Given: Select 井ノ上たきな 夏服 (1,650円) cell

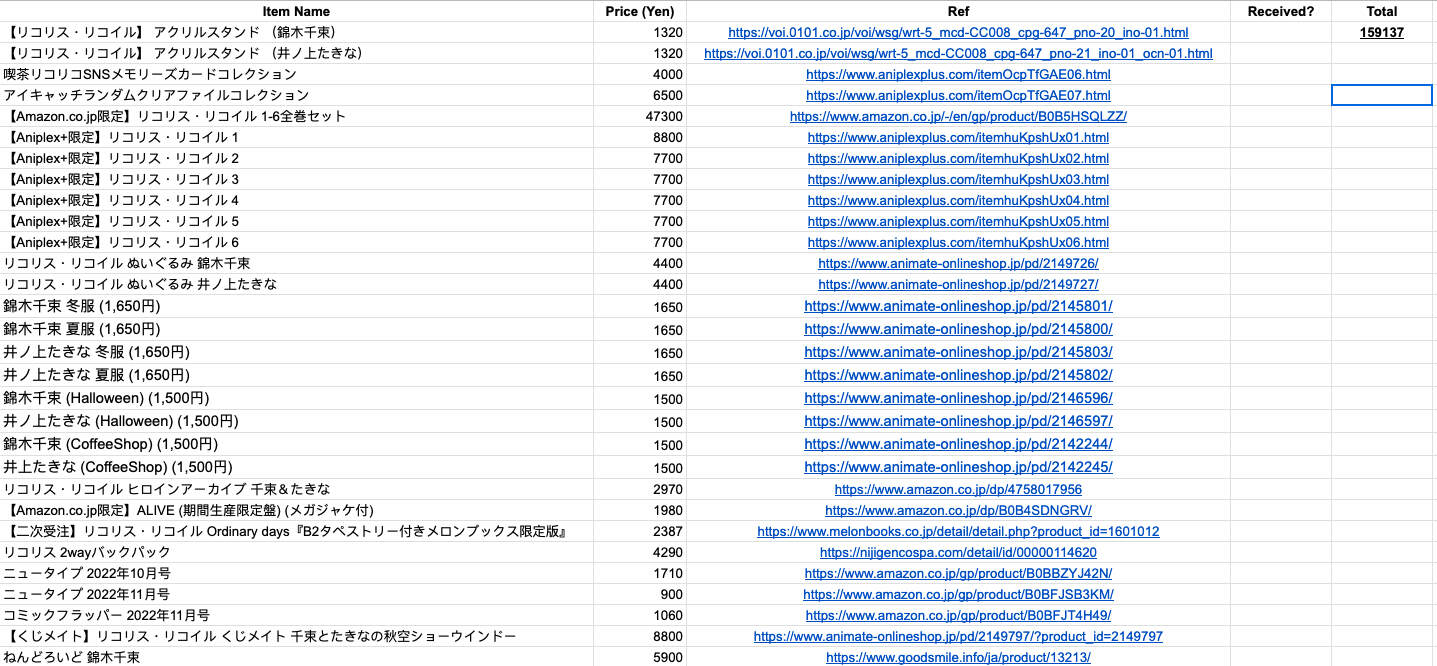Looking at the screenshot, I should click(296, 376).
